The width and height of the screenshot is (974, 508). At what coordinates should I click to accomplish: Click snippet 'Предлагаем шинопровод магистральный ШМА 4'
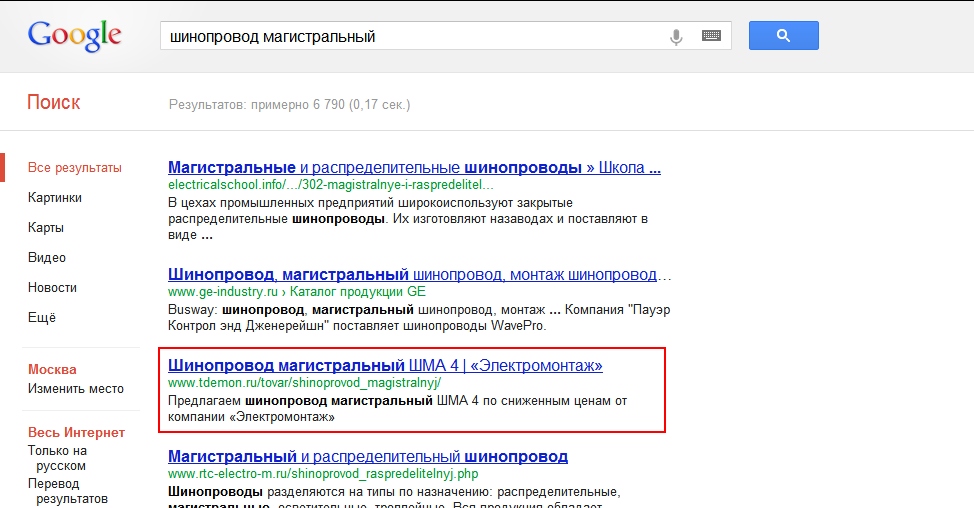[398, 409]
